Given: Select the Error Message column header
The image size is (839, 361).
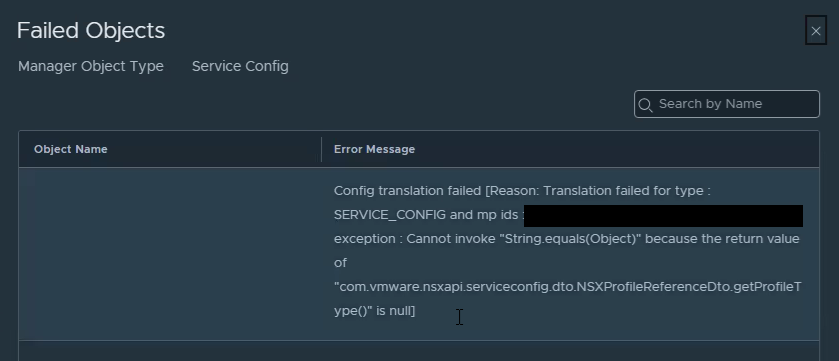Looking at the screenshot, I should [374, 149].
